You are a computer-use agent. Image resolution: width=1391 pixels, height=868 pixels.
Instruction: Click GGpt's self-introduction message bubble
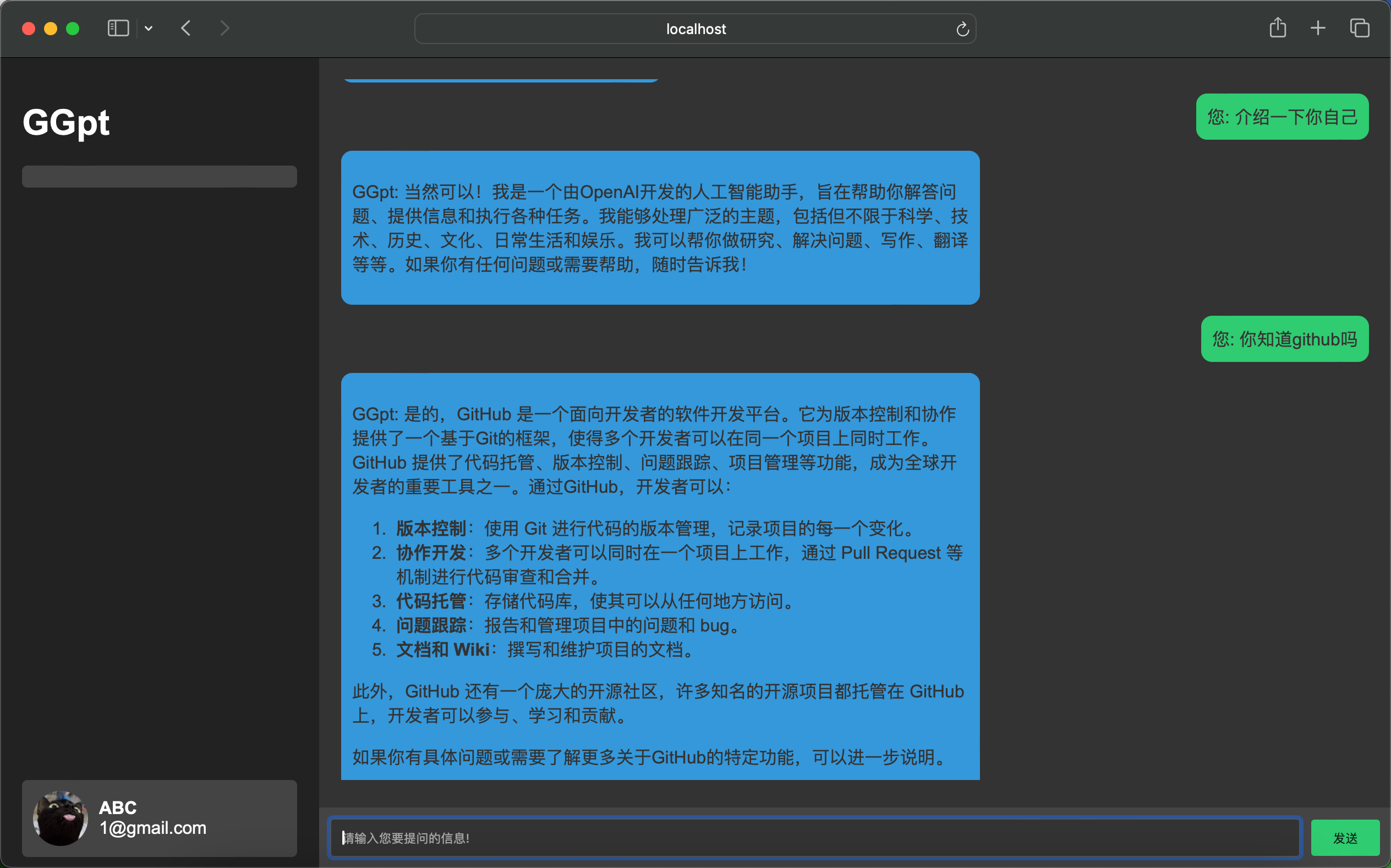pyautogui.click(x=660, y=228)
